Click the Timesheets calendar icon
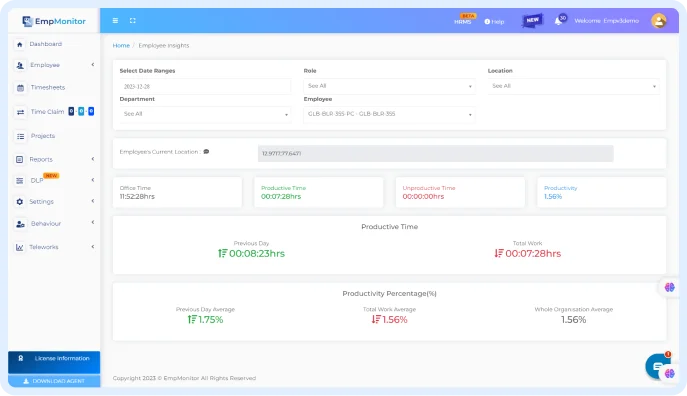 point(20,88)
